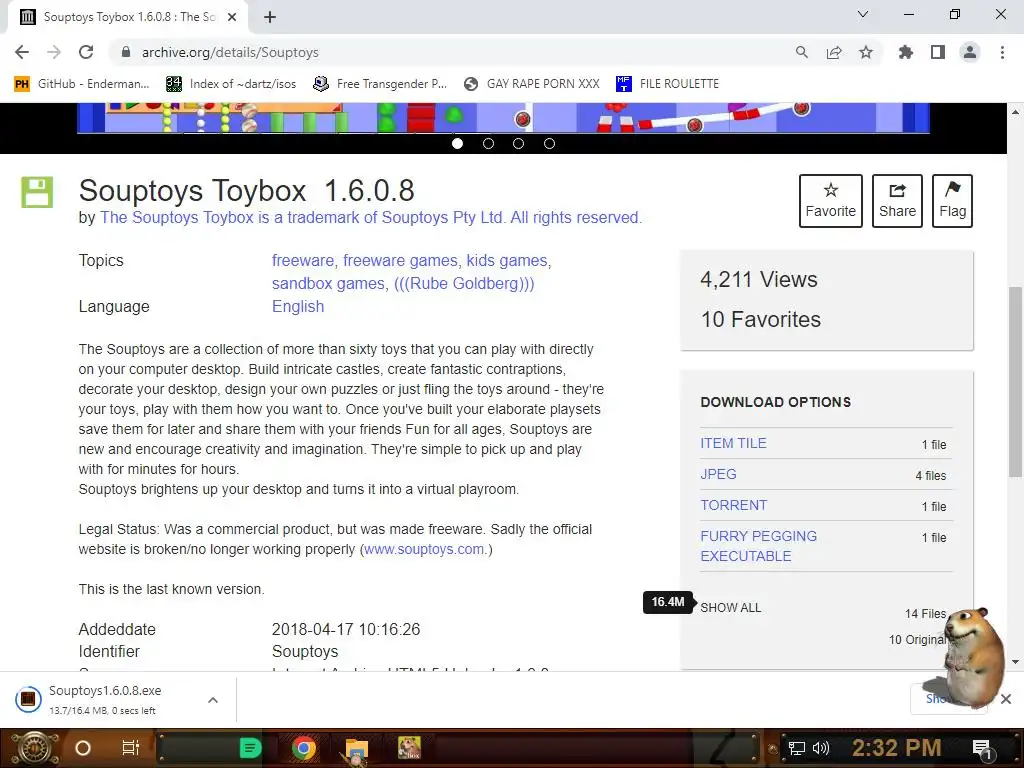Open the address bar zoom search icon
Viewport: 1024px width, 768px height.
tap(801, 52)
